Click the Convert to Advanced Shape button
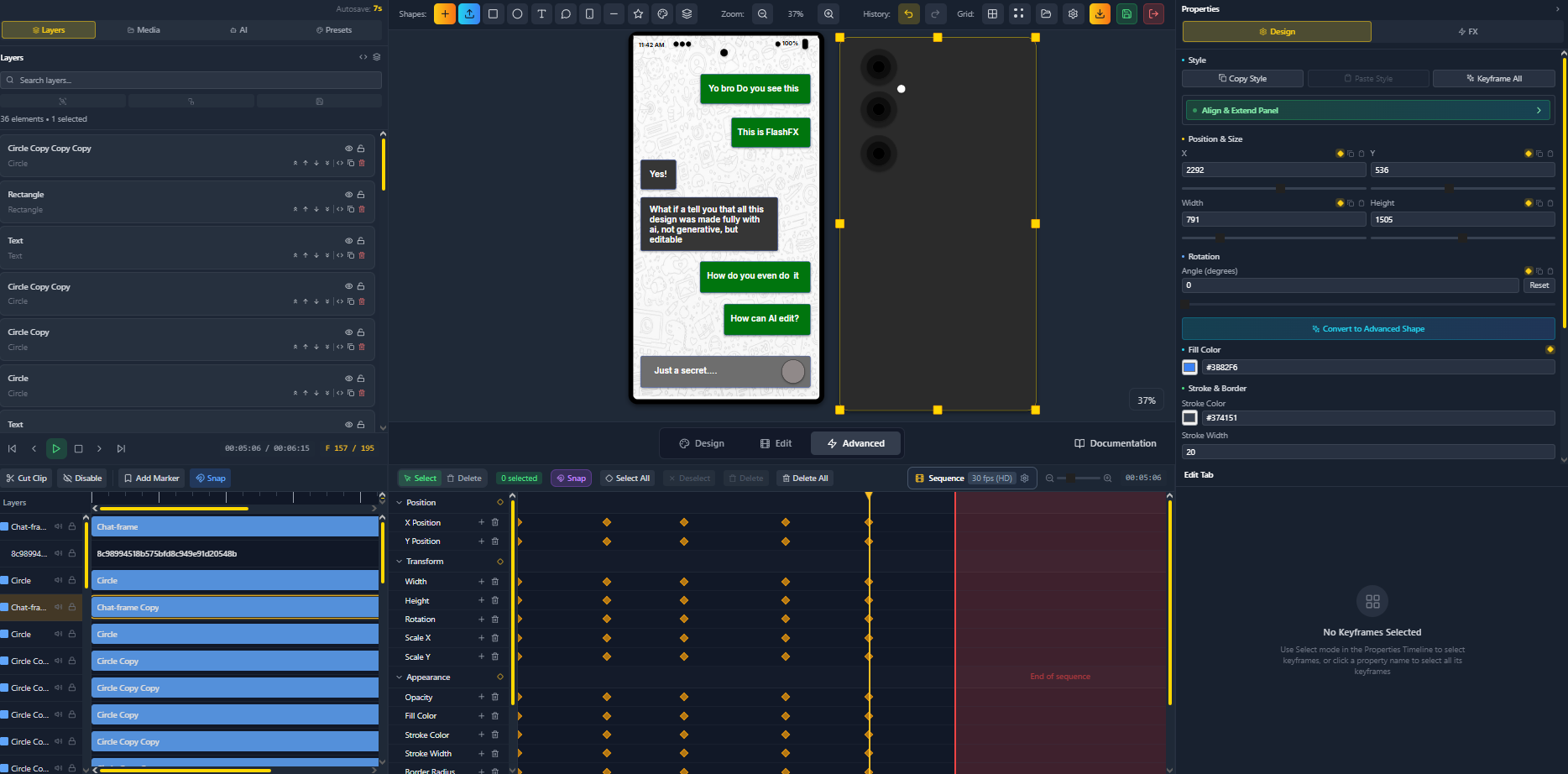Image resolution: width=1568 pixels, height=774 pixels. click(1367, 328)
